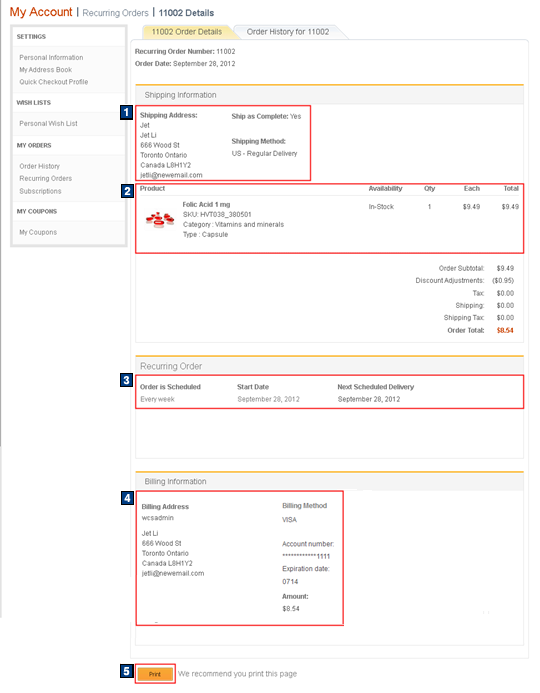Screen dimensions: 540x693
Task: Click the Order Subtotal value $9.49
Action: click(505, 268)
